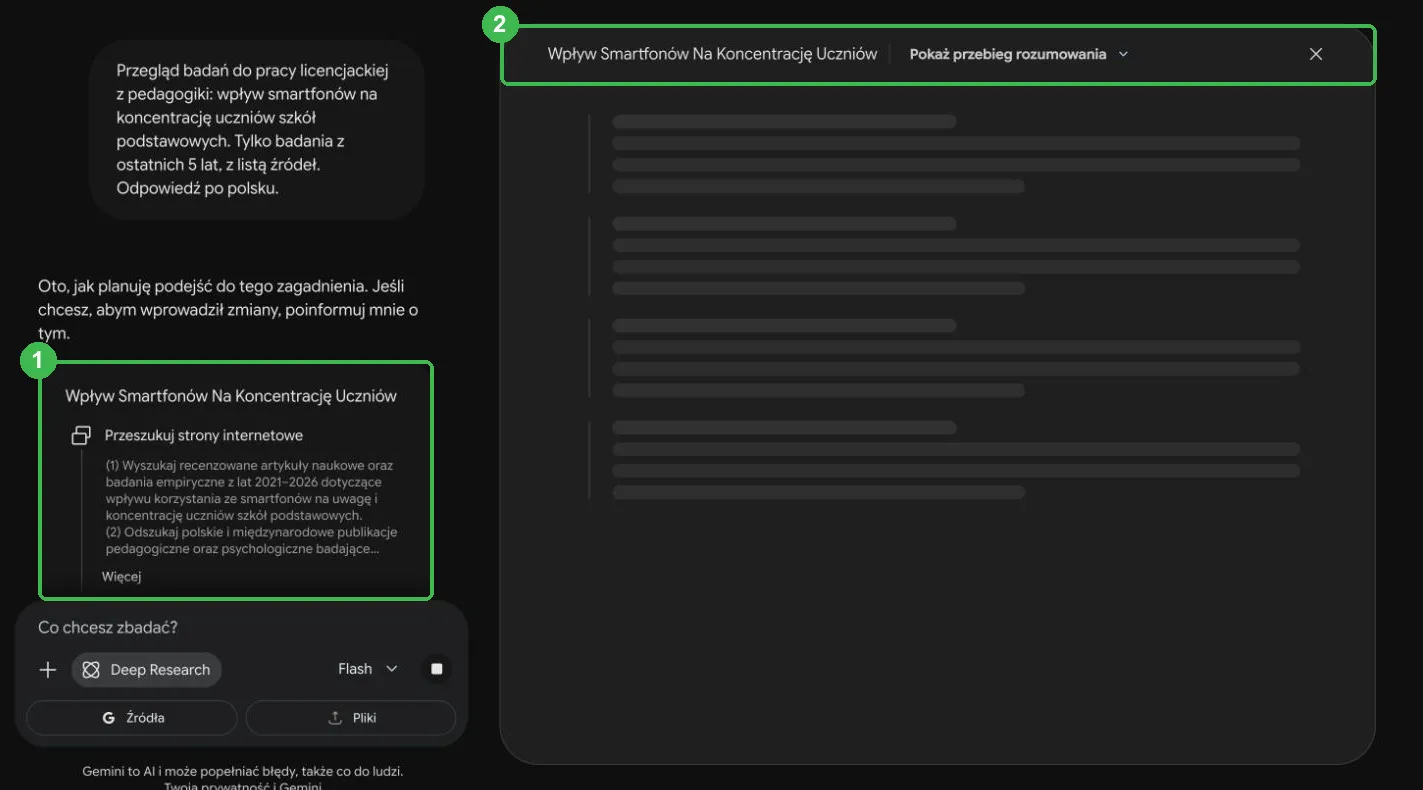Click the right panel header title Wpływ Smartfonów Na Koncentrację Uczniów
The width and height of the screenshot is (1423, 790).
(x=712, y=54)
